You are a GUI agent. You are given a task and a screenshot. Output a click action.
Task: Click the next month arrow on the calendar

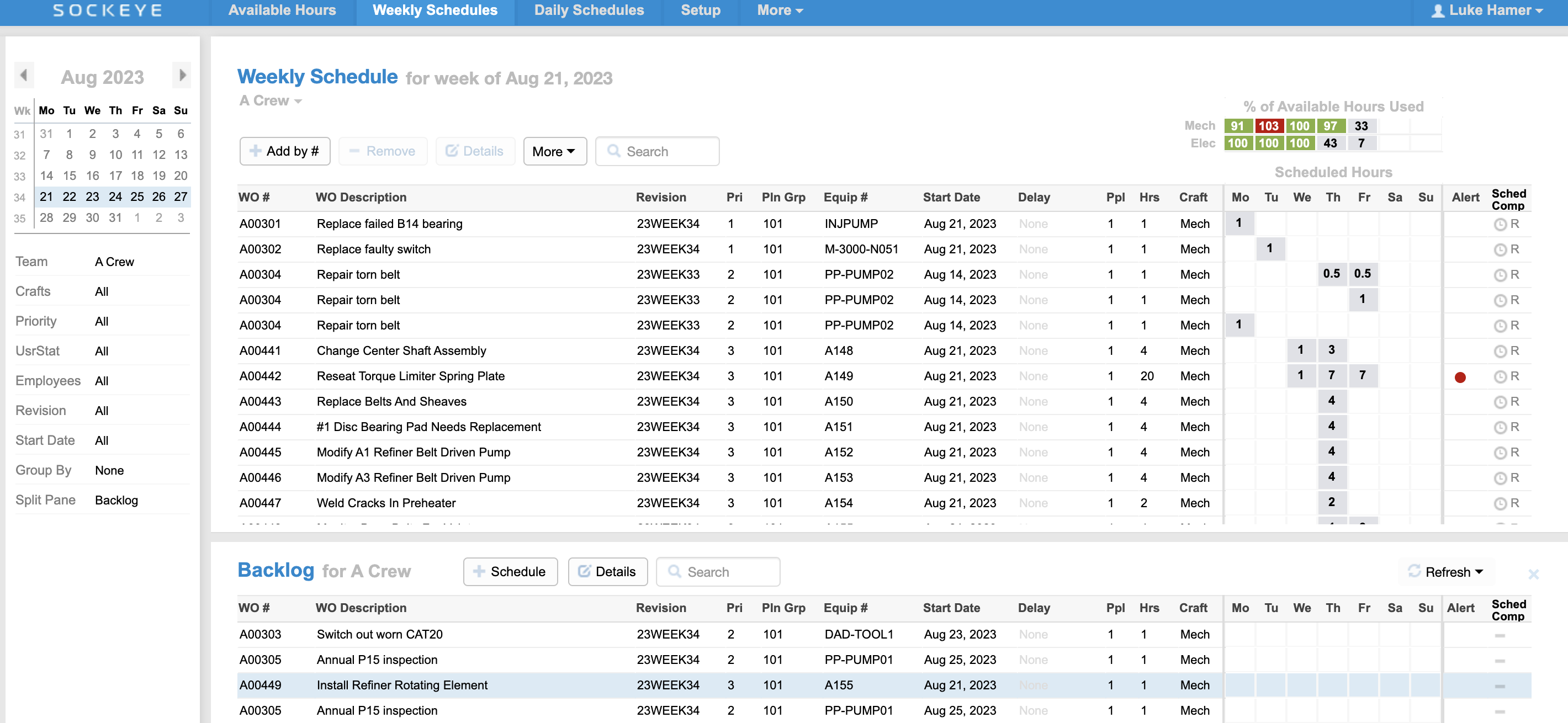point(182,75)
